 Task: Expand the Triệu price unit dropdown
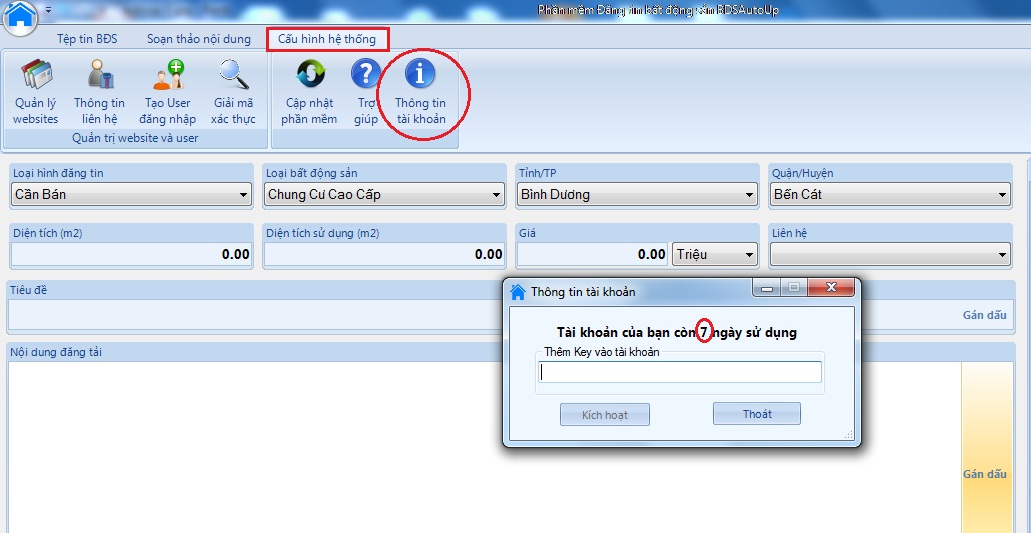[749, 255]
